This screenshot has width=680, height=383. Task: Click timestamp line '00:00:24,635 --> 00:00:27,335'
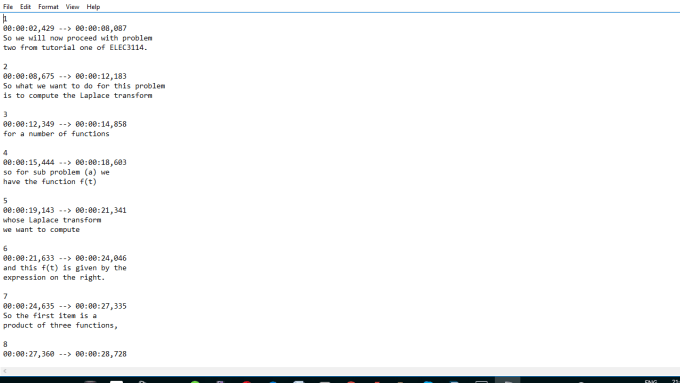tap(65, 306)
